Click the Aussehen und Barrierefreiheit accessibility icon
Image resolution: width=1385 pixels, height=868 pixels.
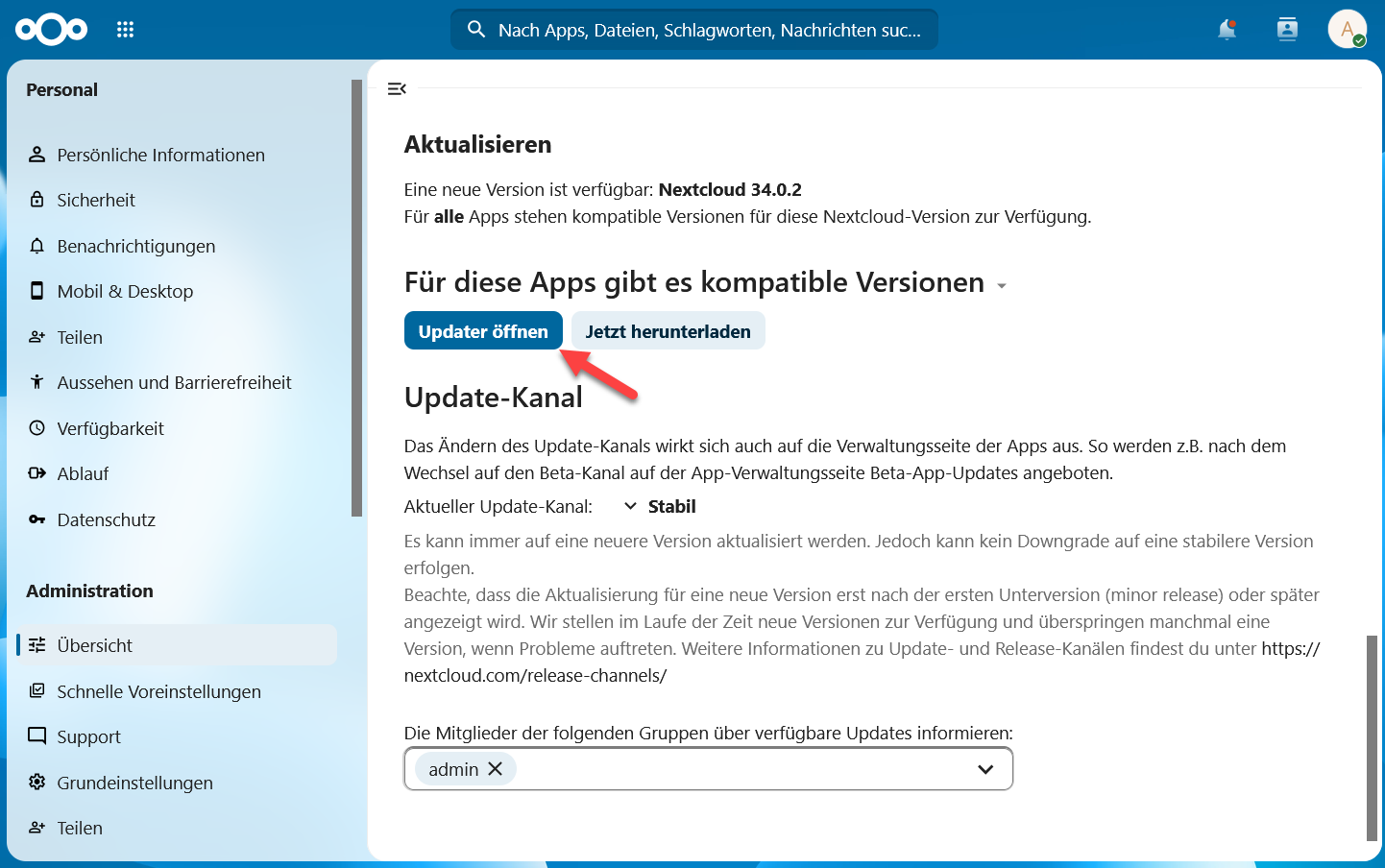pos(36,382)
